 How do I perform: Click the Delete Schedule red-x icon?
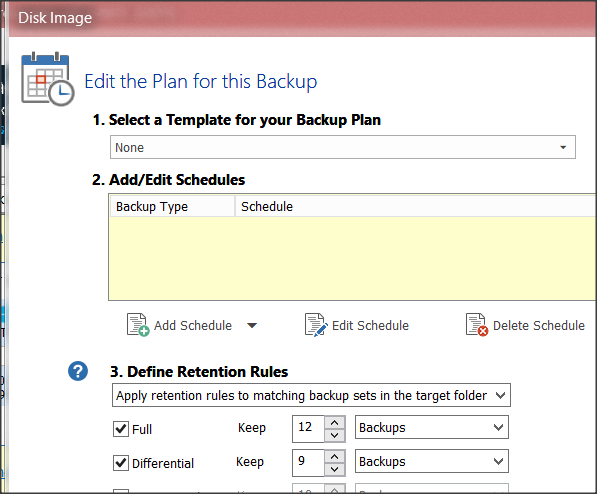[x=477, y=325]
